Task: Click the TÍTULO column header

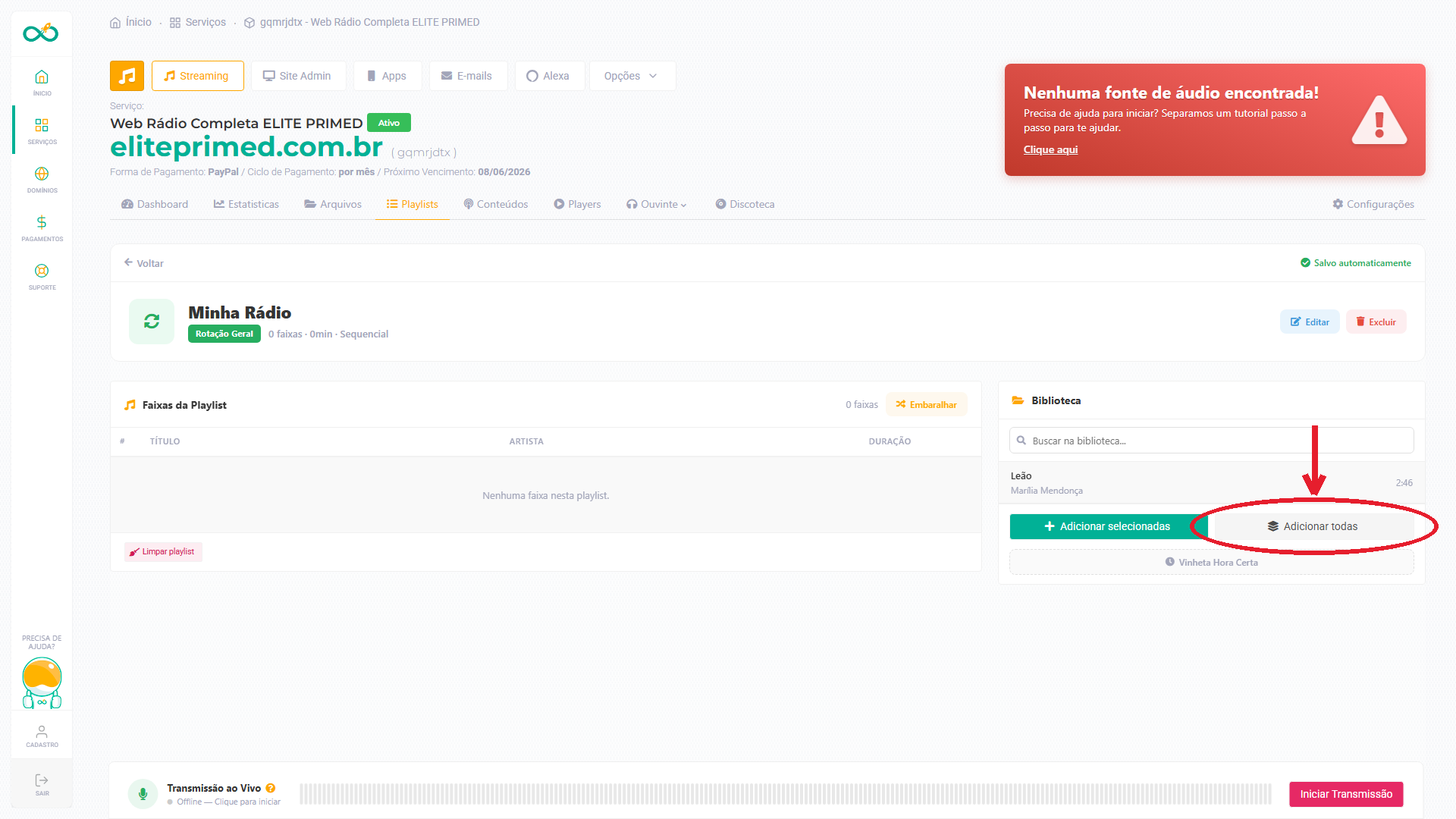Action: (165, 441)
